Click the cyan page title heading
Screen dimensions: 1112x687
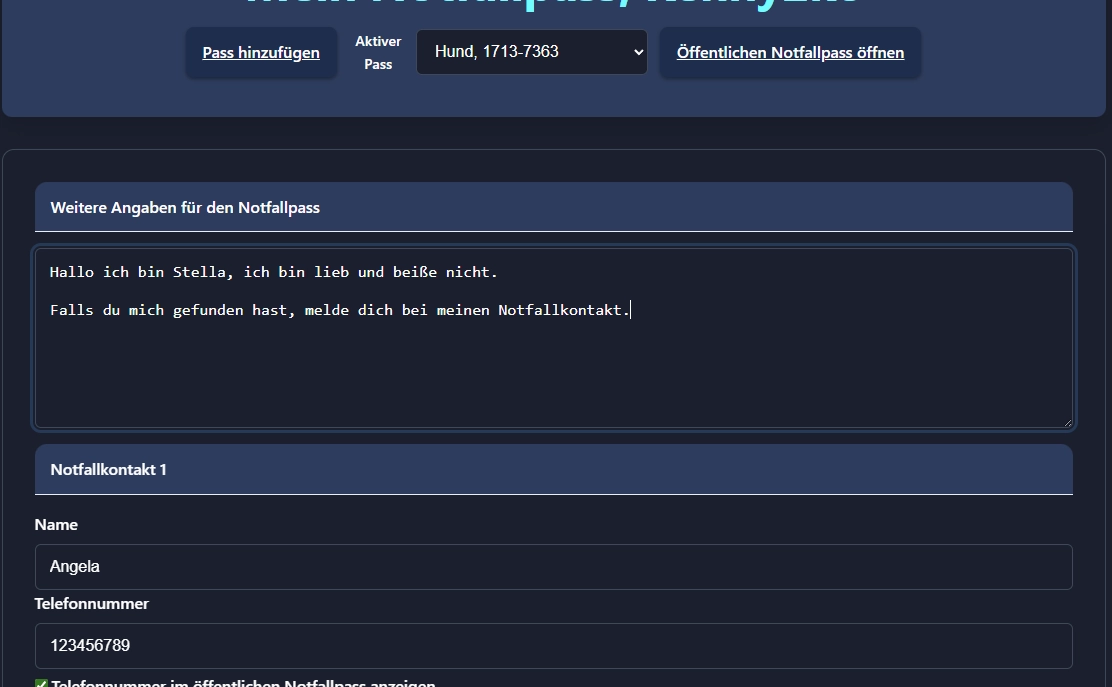pos(553,4)
